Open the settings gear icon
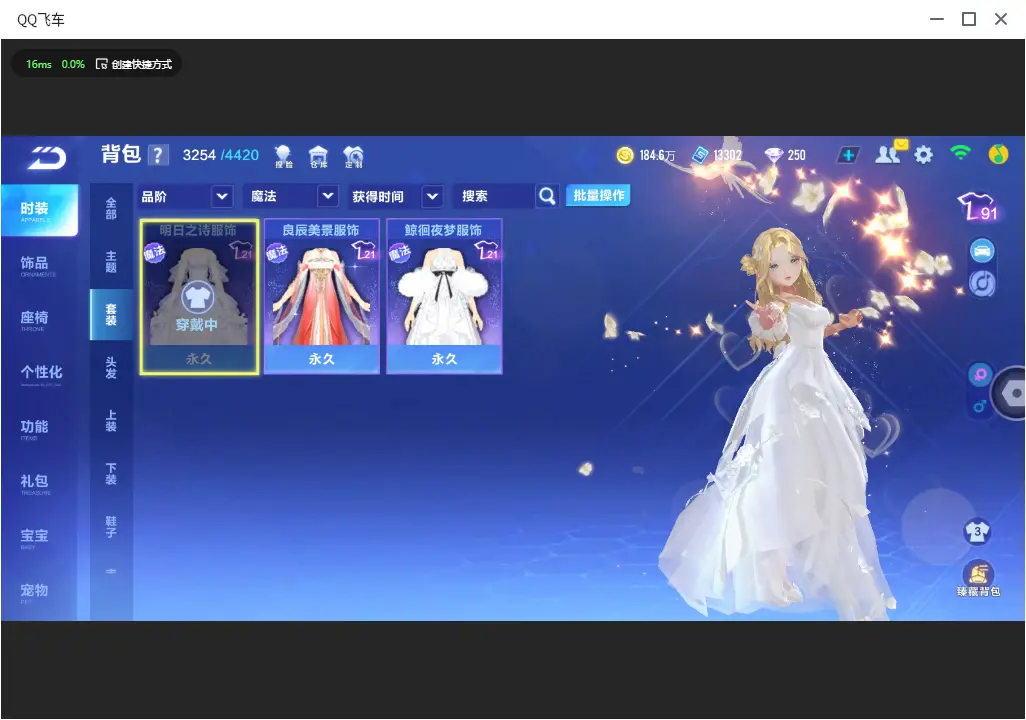 [923, 155]
